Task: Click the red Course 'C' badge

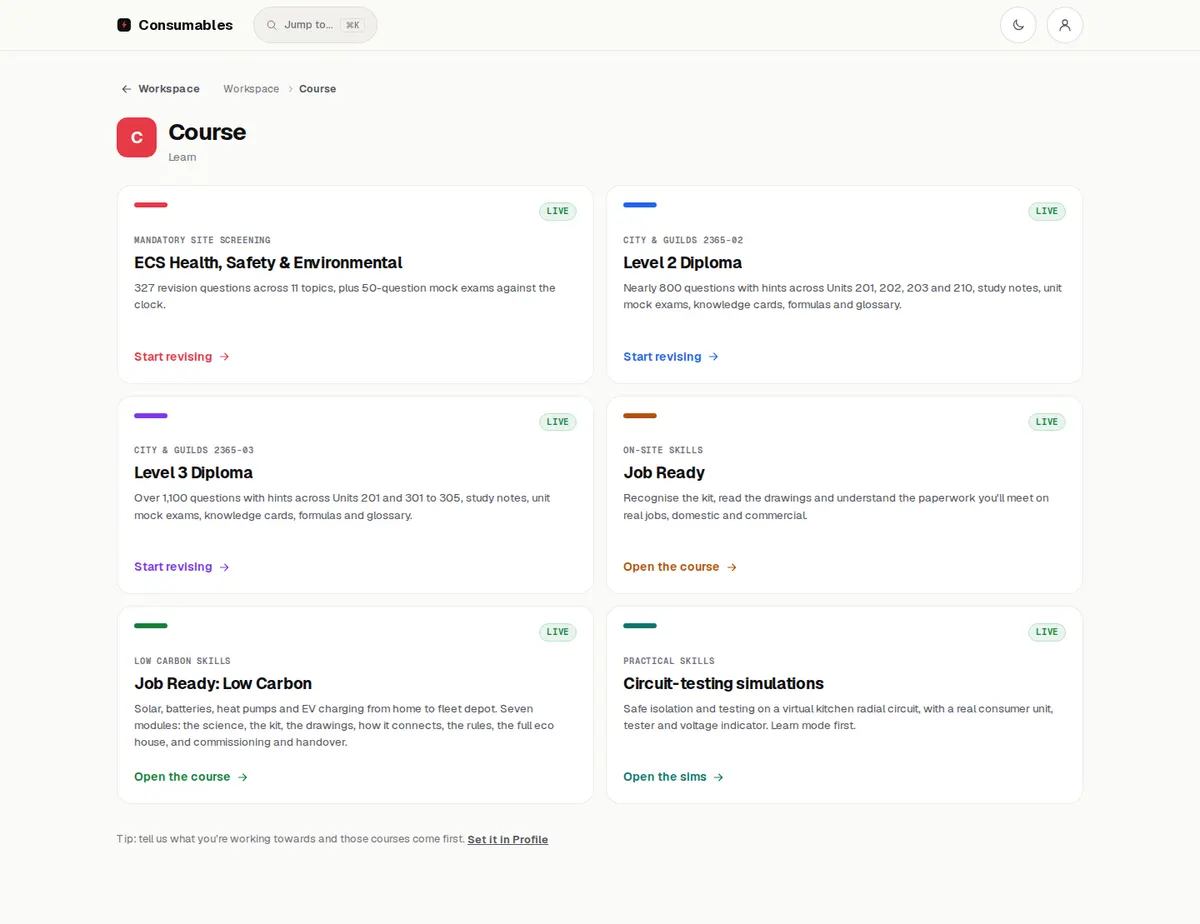Action: pos(137,137)
